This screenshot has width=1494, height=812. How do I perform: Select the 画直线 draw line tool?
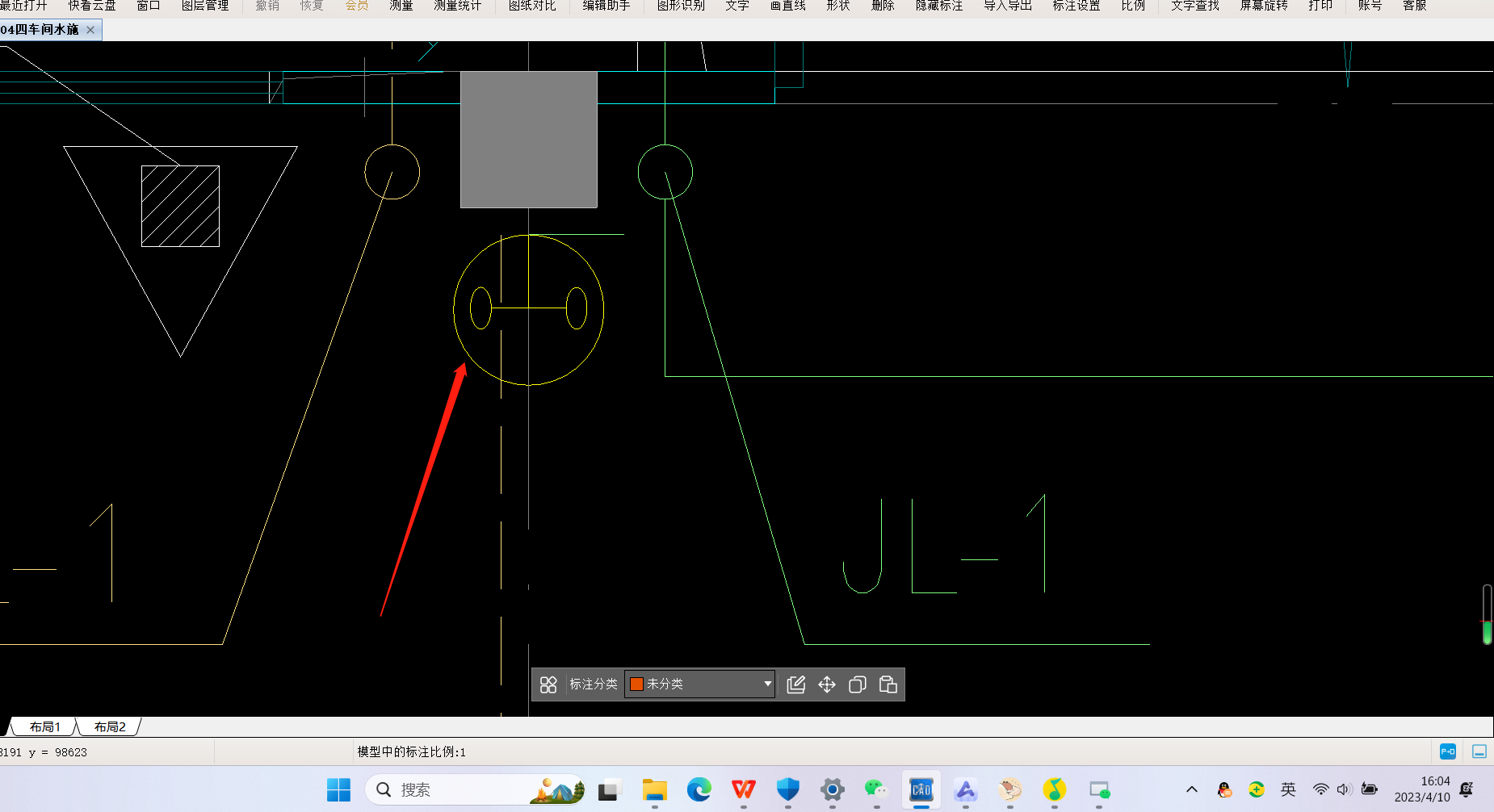click(x=788, y=6)
